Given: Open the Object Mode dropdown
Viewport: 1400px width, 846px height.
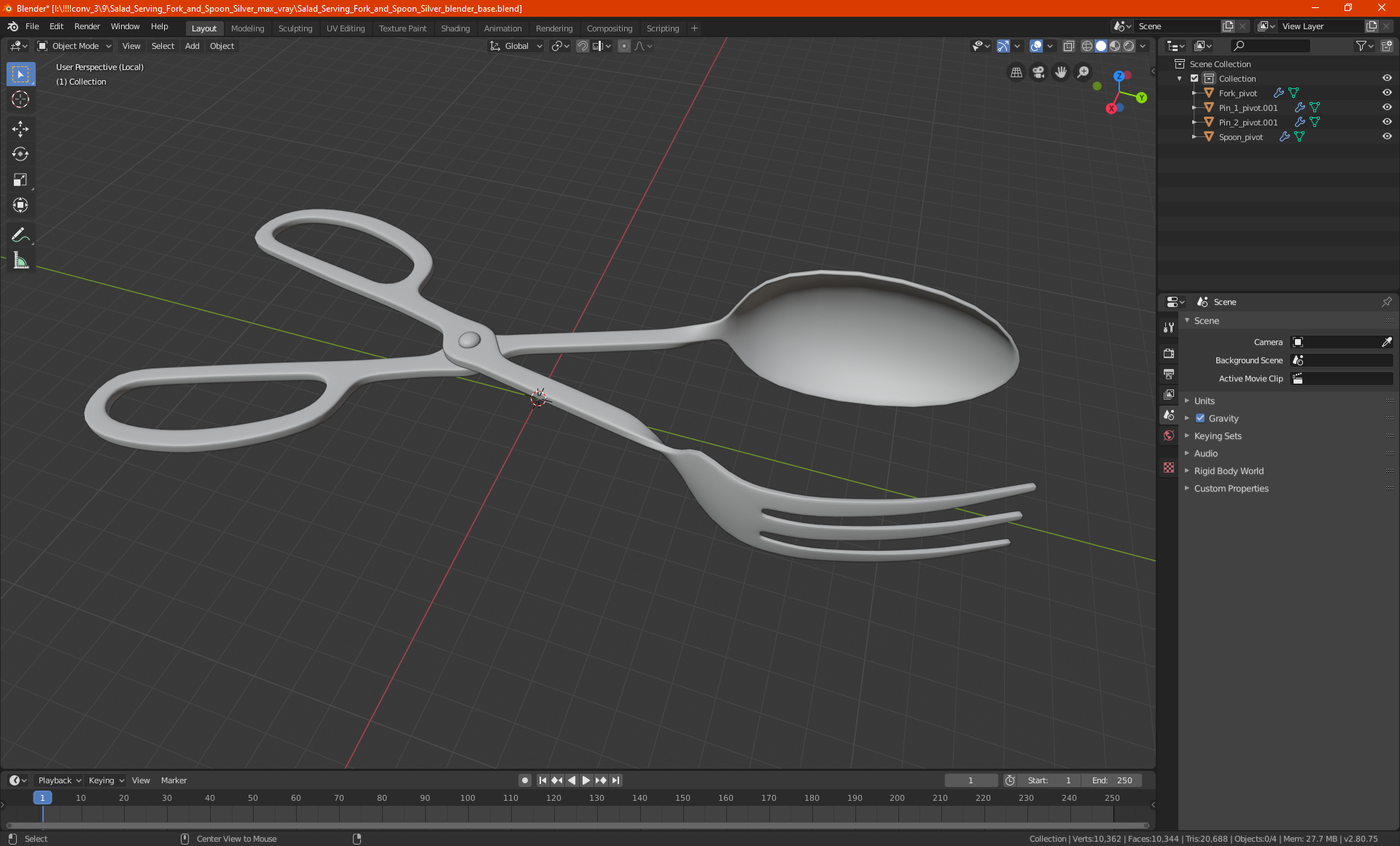Looking at the screenshot, I should 74,46.
